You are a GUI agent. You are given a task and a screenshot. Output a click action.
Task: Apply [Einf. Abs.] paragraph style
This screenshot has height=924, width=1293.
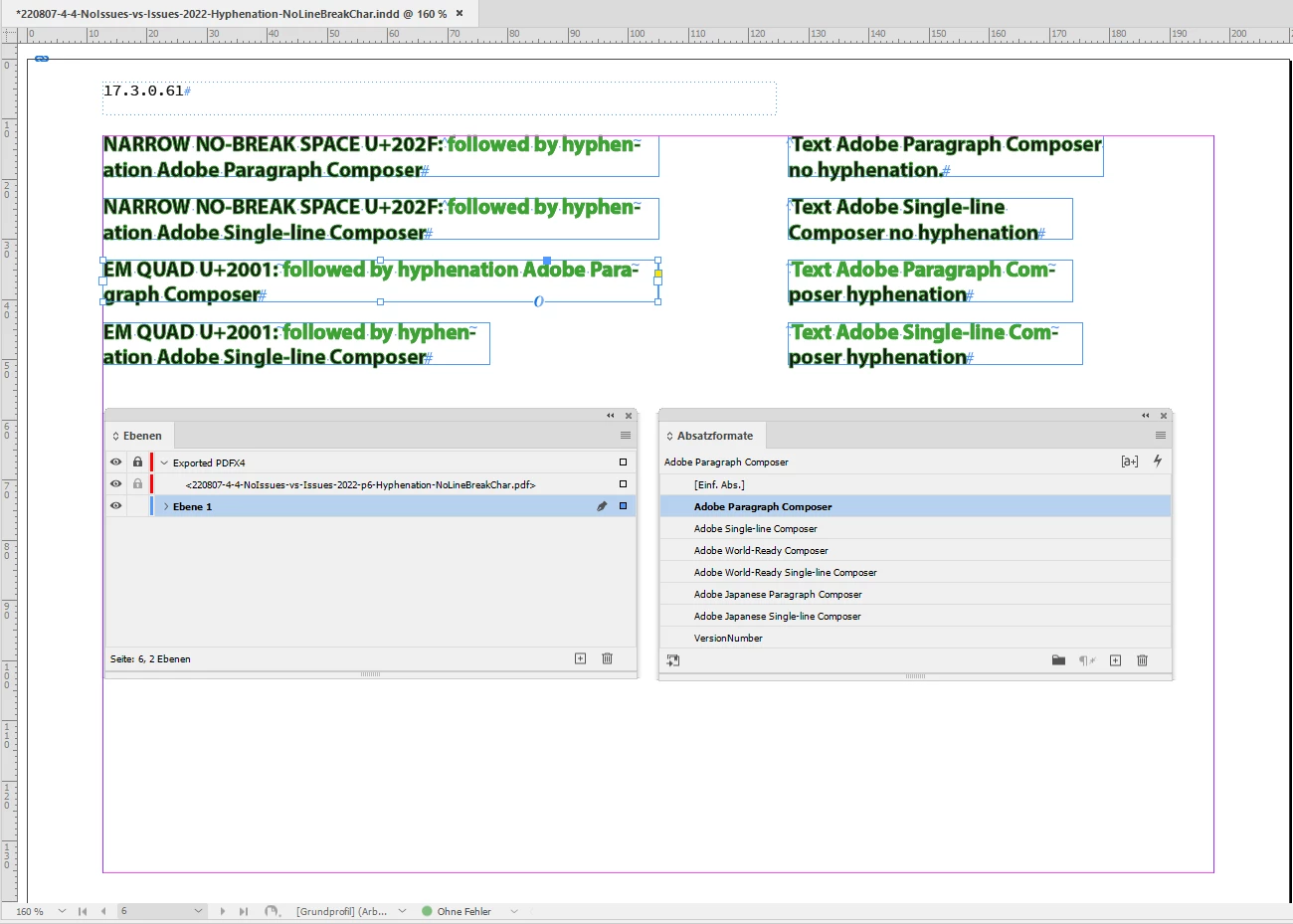(x=915, y=484)
